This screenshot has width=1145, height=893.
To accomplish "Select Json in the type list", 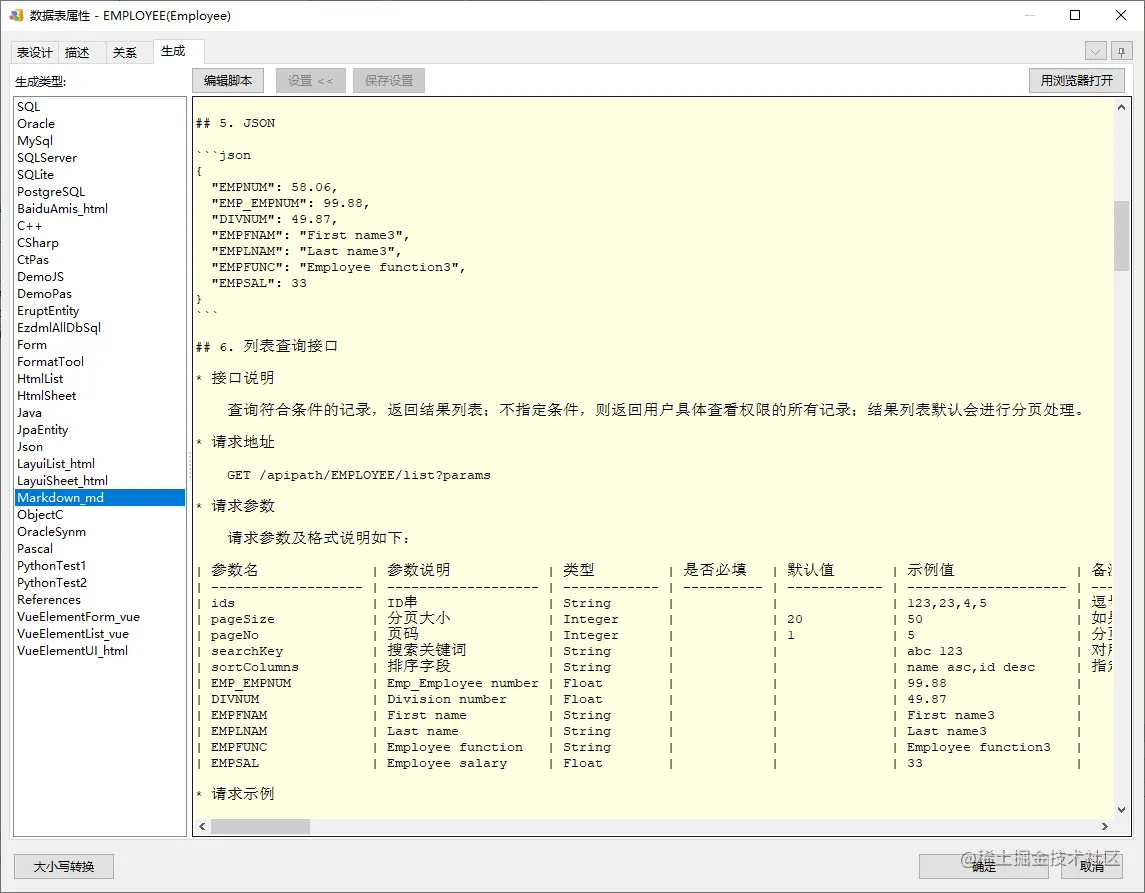I will point(100,446).
